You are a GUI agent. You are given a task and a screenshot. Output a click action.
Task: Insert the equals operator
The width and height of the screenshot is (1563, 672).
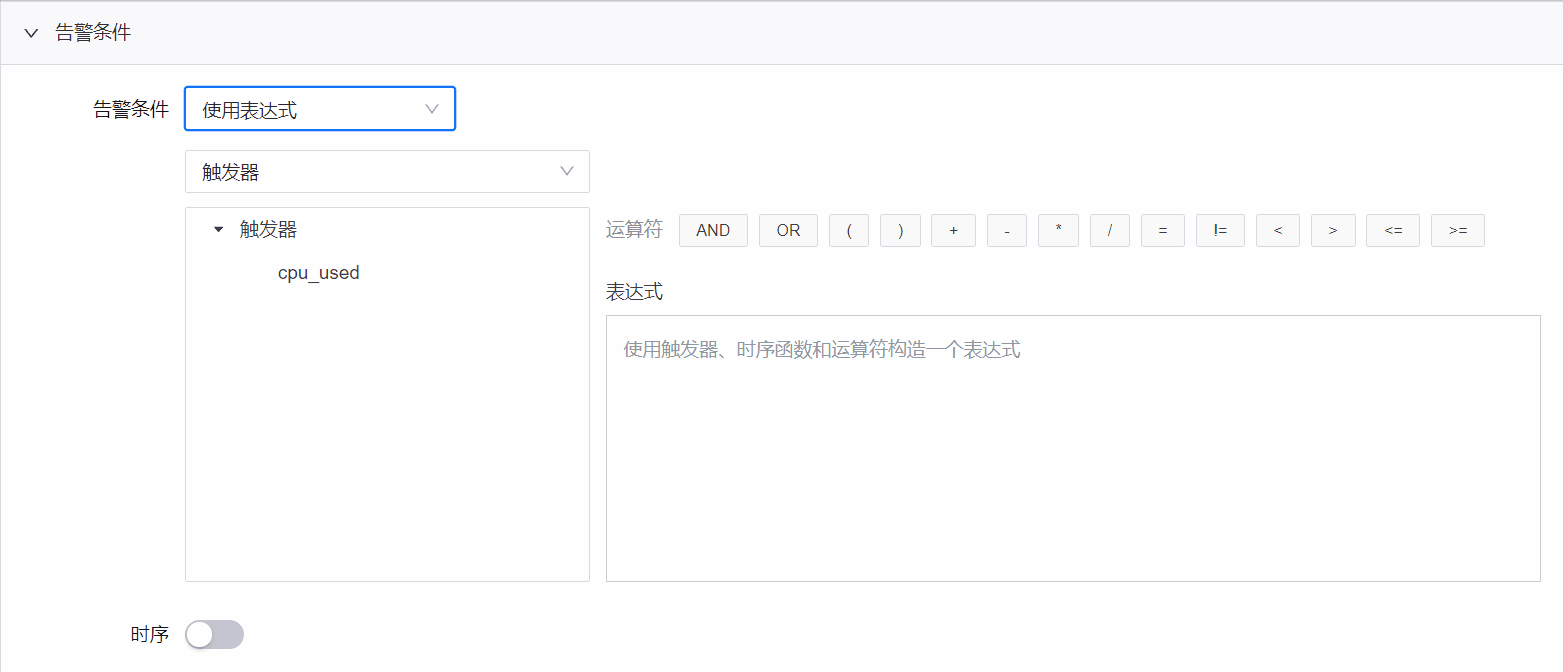1162,230
